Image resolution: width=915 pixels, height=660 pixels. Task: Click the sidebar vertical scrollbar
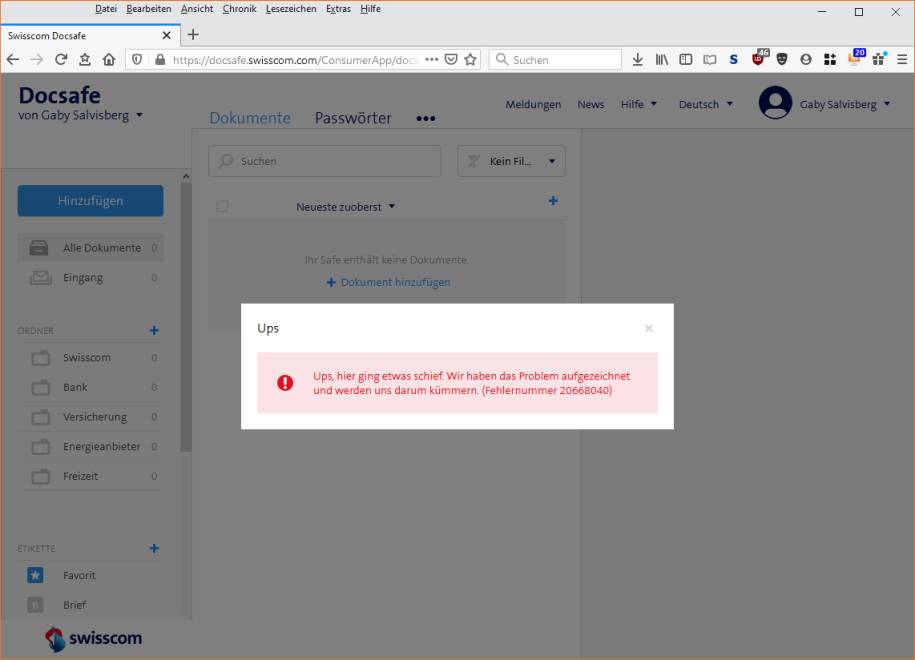pyautogui.click(x=186, y=317)
